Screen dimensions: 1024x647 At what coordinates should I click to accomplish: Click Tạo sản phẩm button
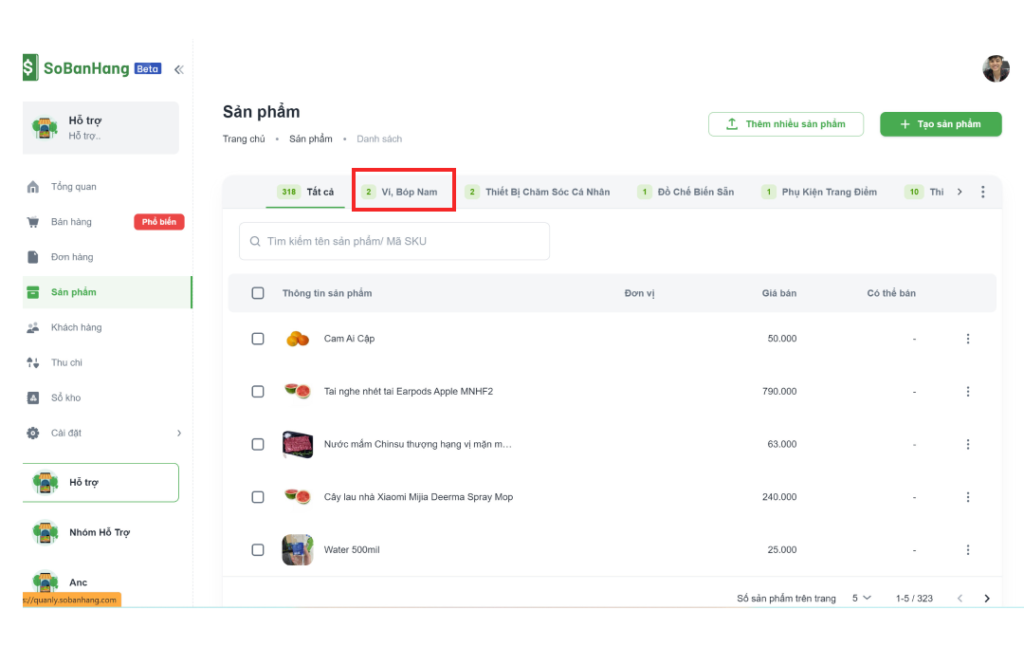coord(940,124)
